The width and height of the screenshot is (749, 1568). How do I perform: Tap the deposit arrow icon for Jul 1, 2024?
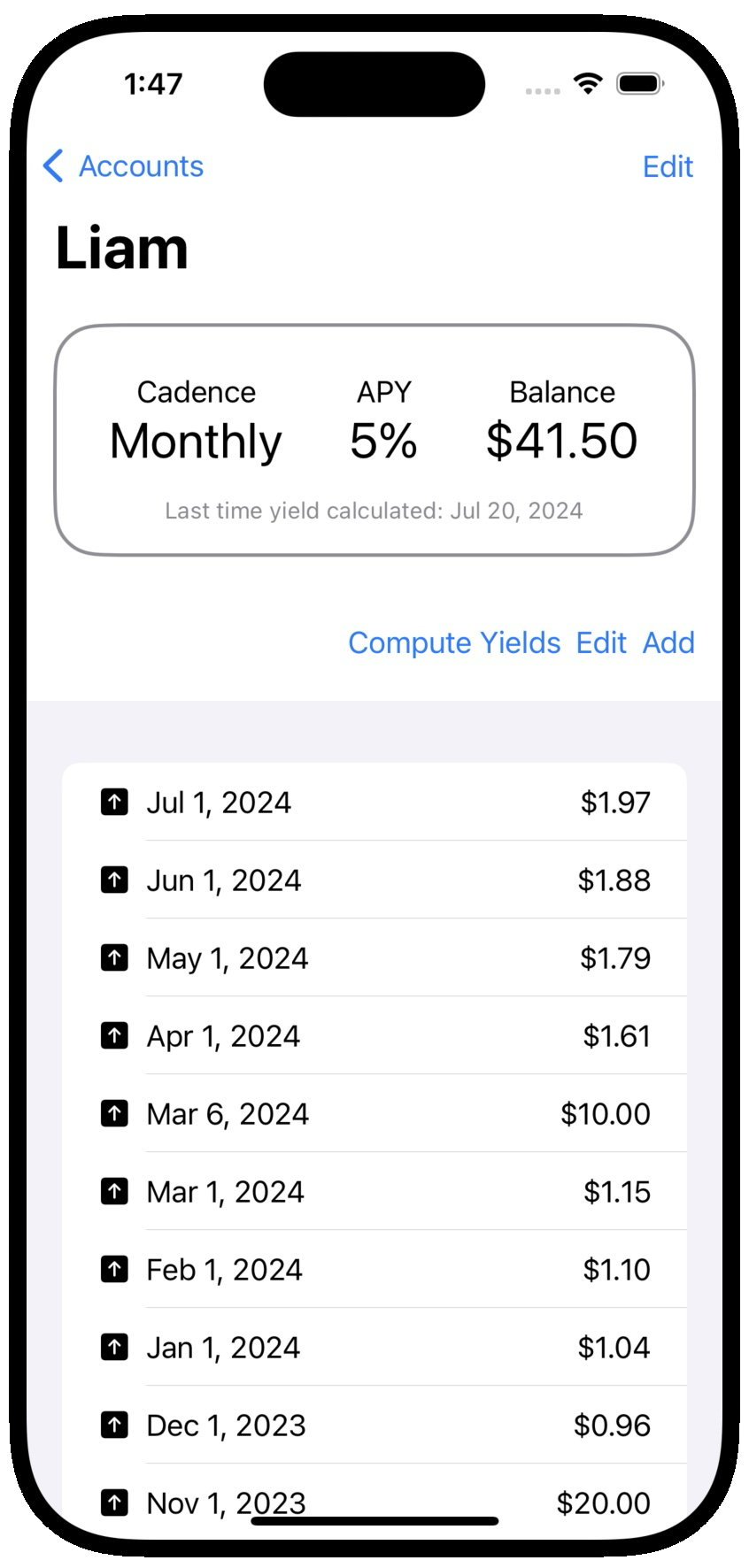point(114,802)
